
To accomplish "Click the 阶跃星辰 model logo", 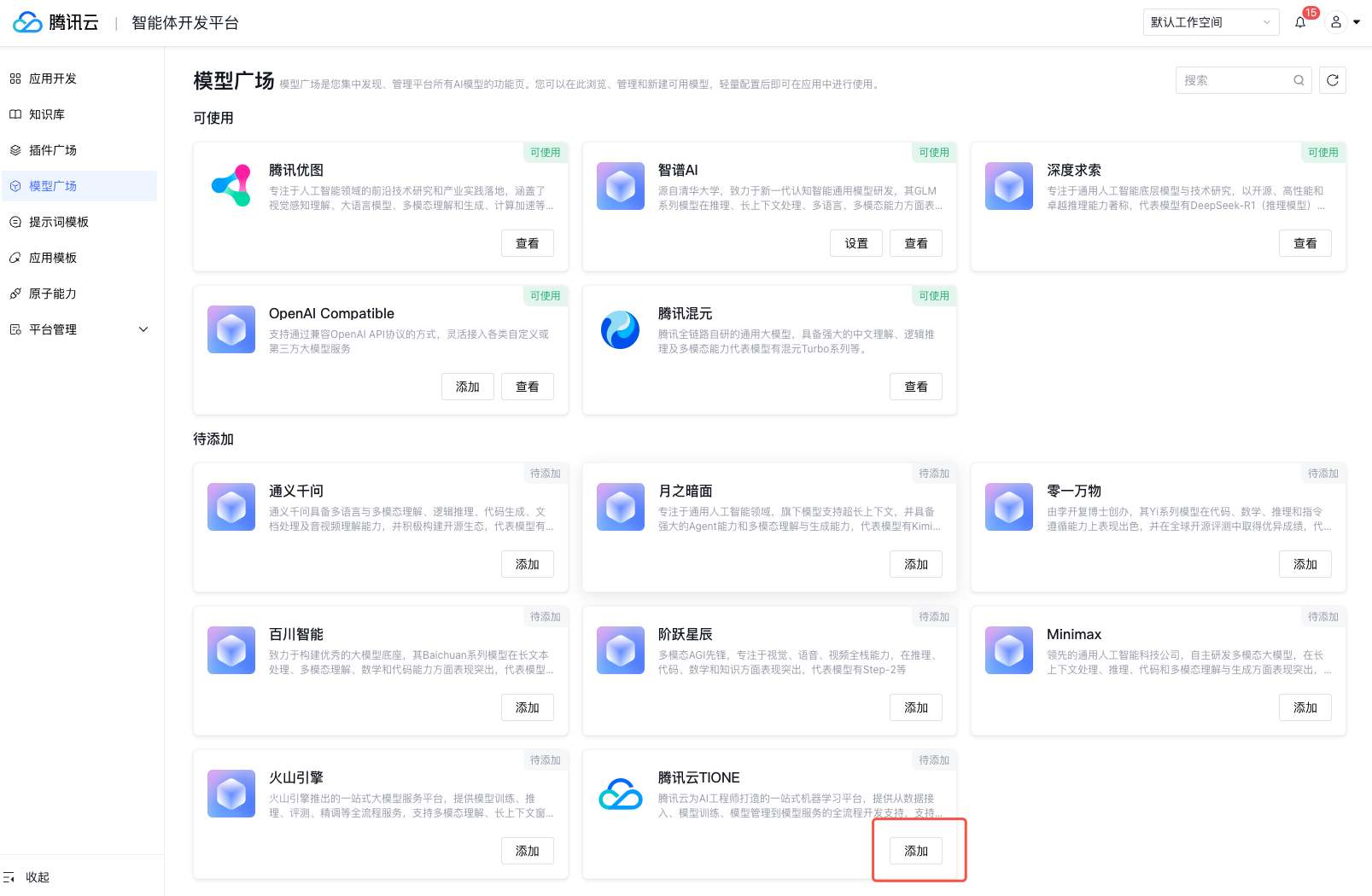I will tap(621, 650).
